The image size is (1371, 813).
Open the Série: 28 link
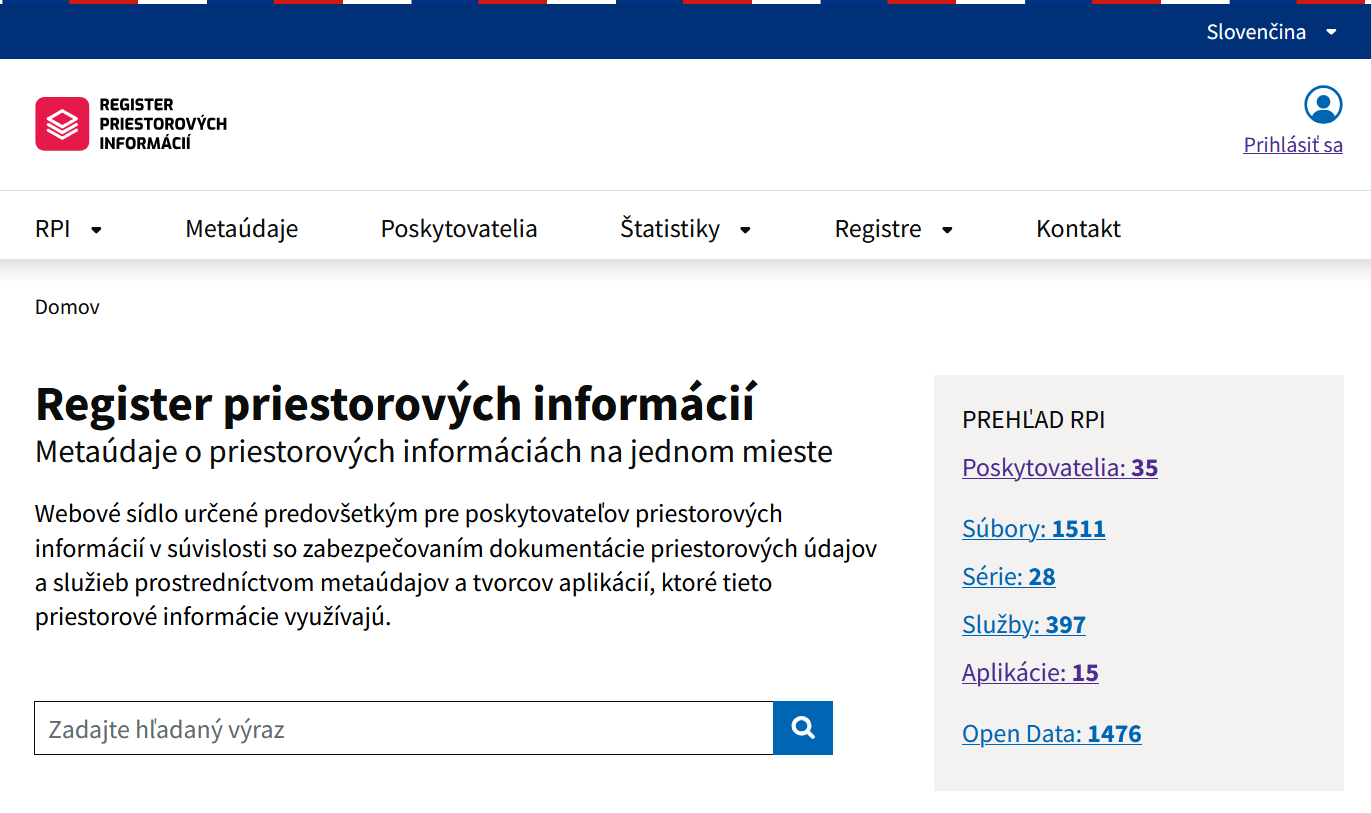[x=1008, y=576]
